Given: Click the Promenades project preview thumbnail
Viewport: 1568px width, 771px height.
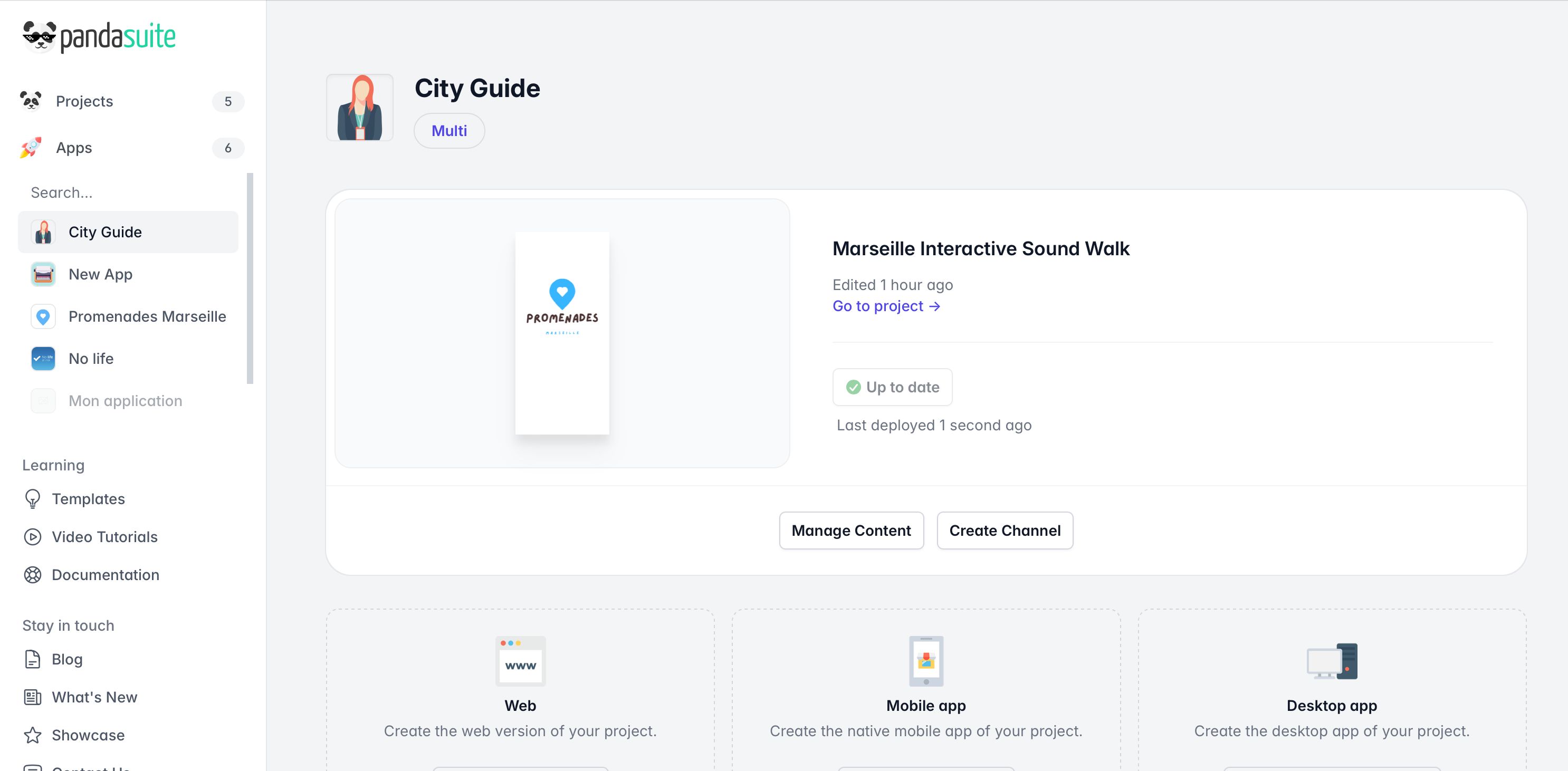Looking at the screenshot, I should 562,333.
